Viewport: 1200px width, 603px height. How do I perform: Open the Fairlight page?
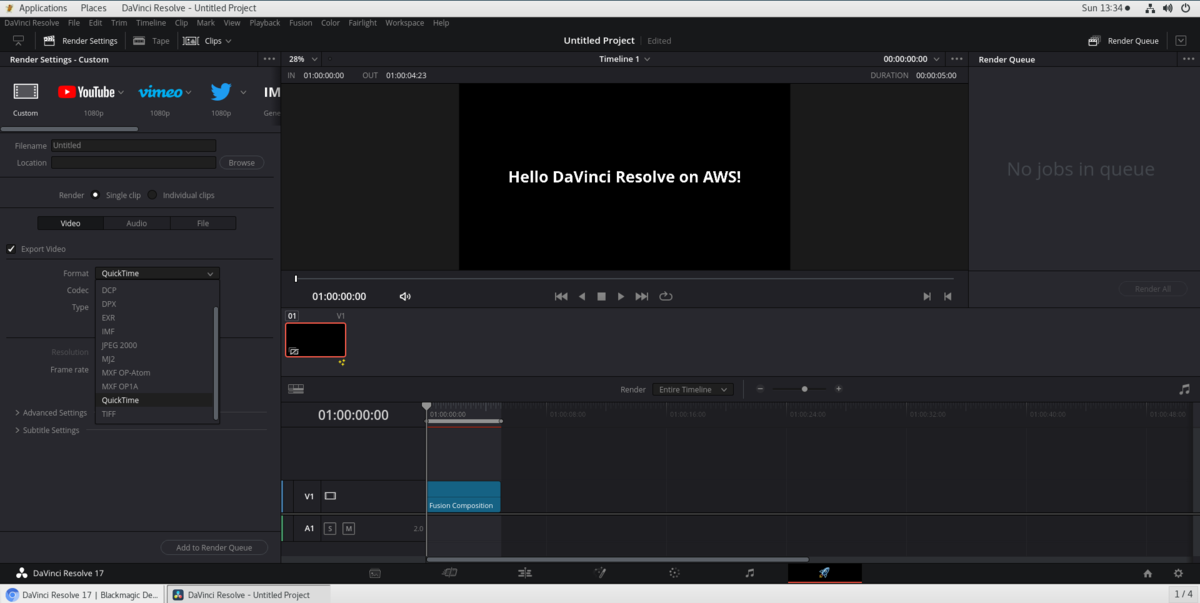coord(750,573)
